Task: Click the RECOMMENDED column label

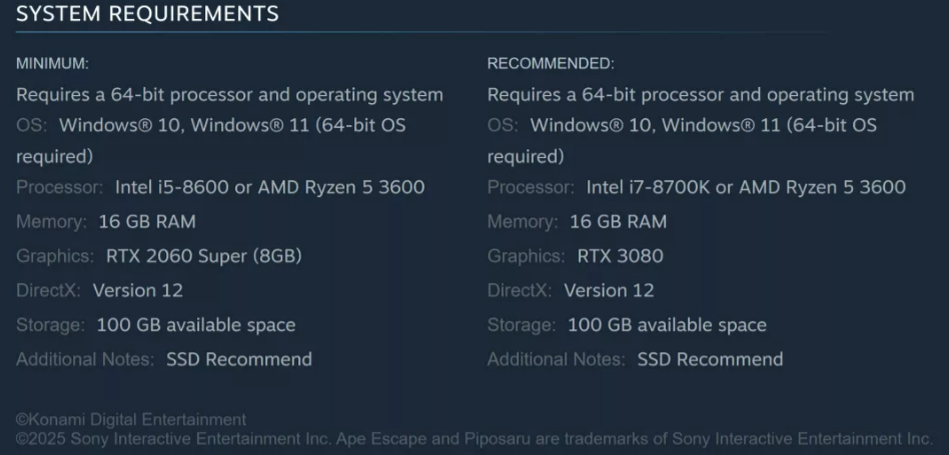Action: click(x=550, y=64)
